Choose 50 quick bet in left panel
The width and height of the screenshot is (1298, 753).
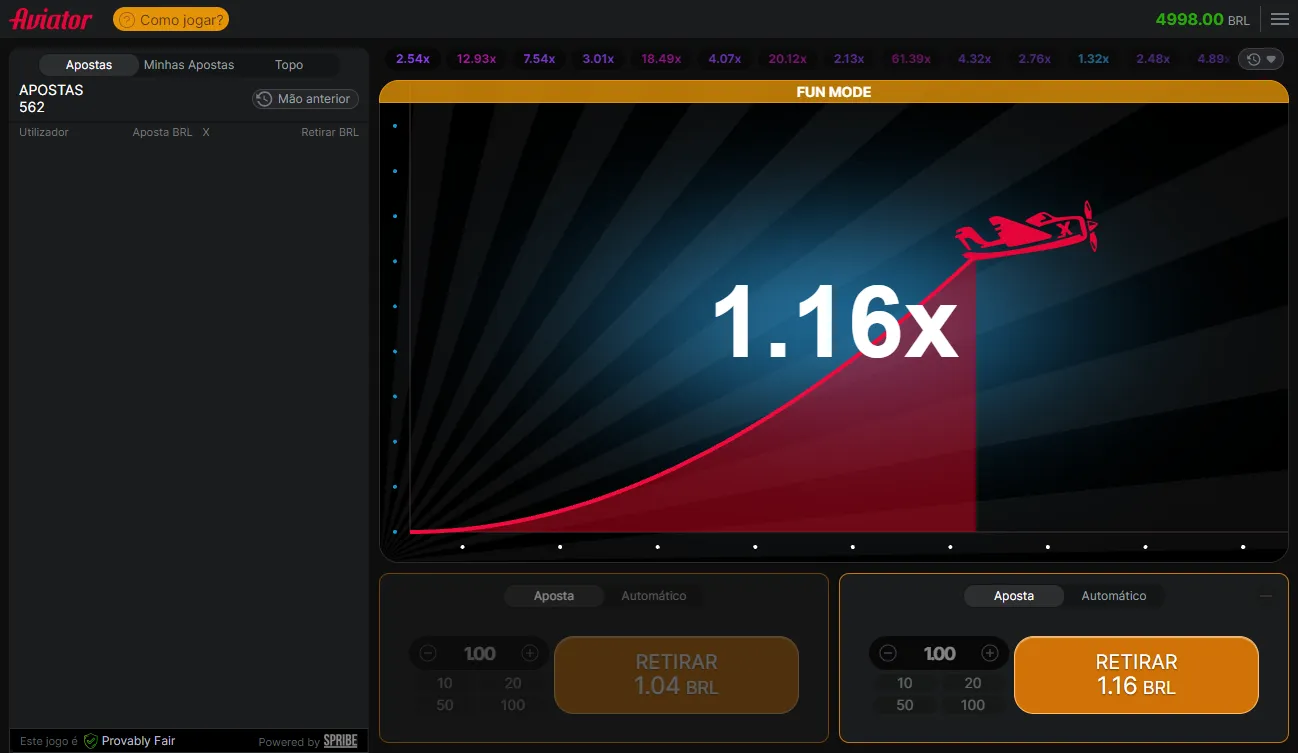[445, 705]
